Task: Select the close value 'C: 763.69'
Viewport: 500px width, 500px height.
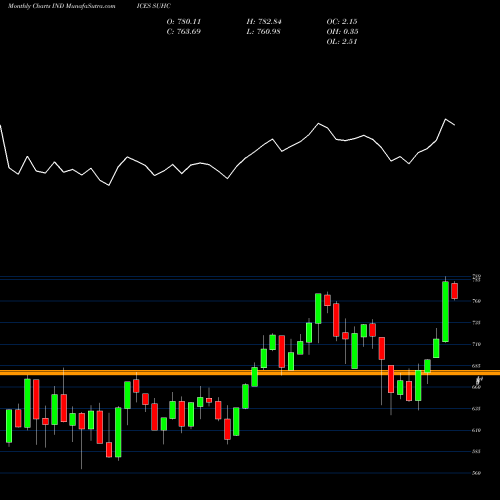Action: point(184,32)
